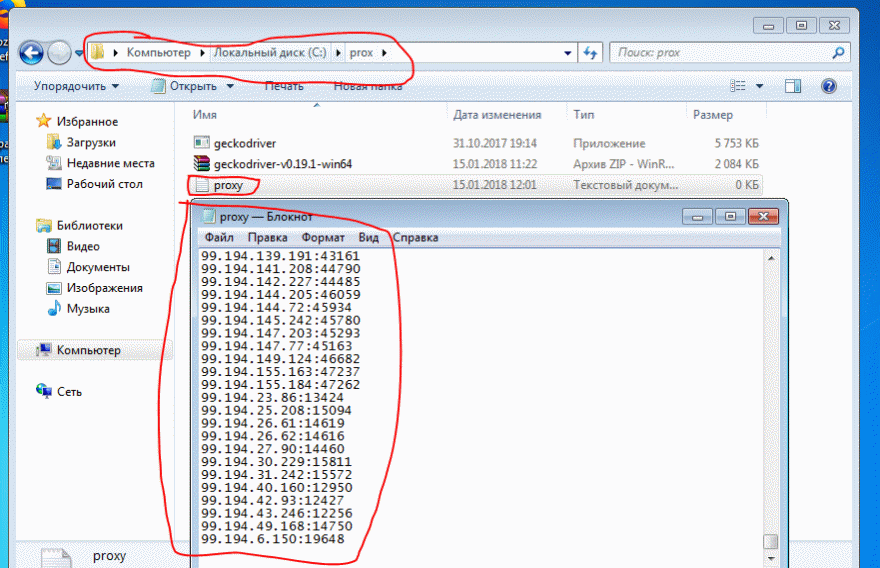This screenshot has height=568, width=880.
Task: Open the Формат menu in Notepad
Action: 323,237
